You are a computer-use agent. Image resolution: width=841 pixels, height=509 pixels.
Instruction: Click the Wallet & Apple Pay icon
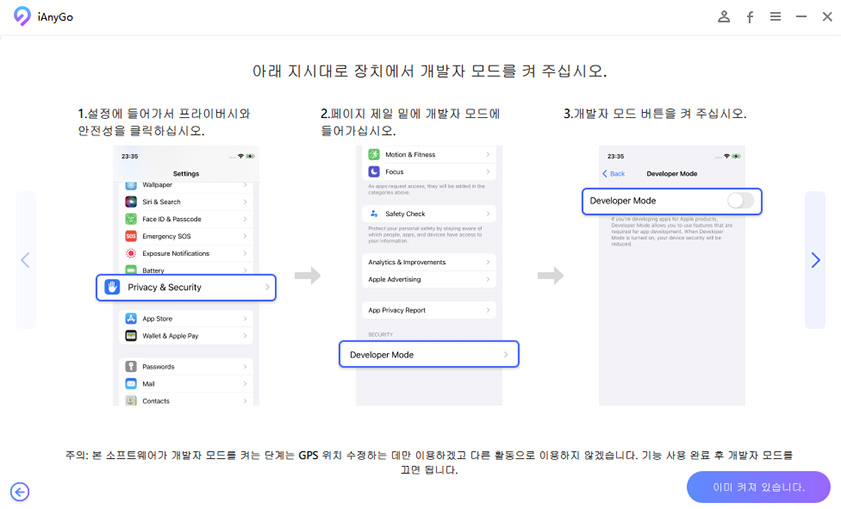point(131,336)
